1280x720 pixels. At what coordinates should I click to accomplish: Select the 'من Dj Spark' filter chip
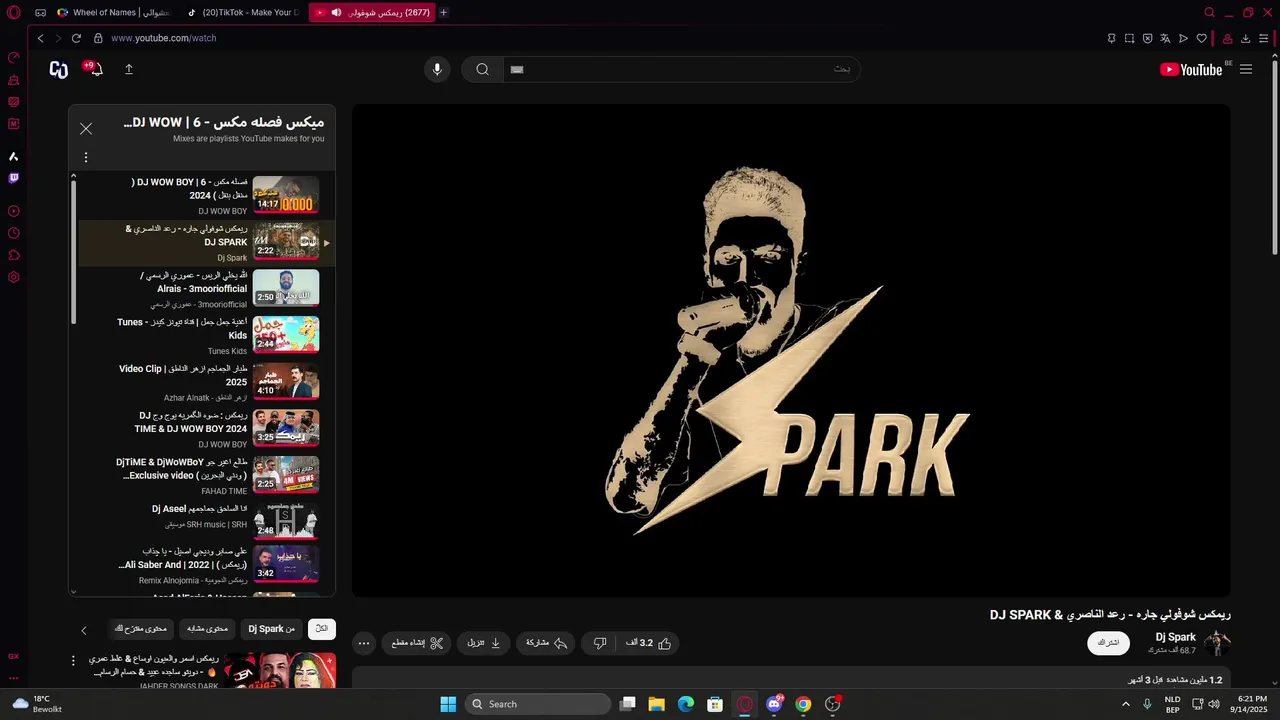(272, 629)
